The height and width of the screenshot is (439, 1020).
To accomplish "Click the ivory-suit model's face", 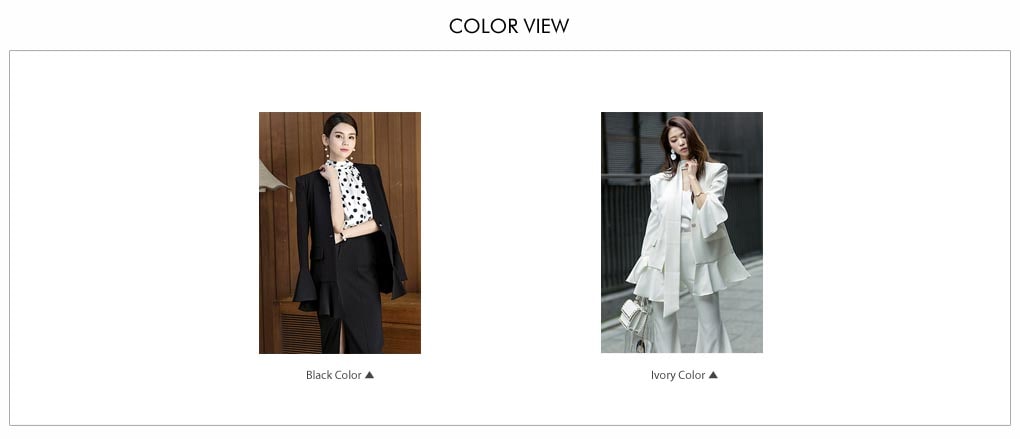I will 678,142.
